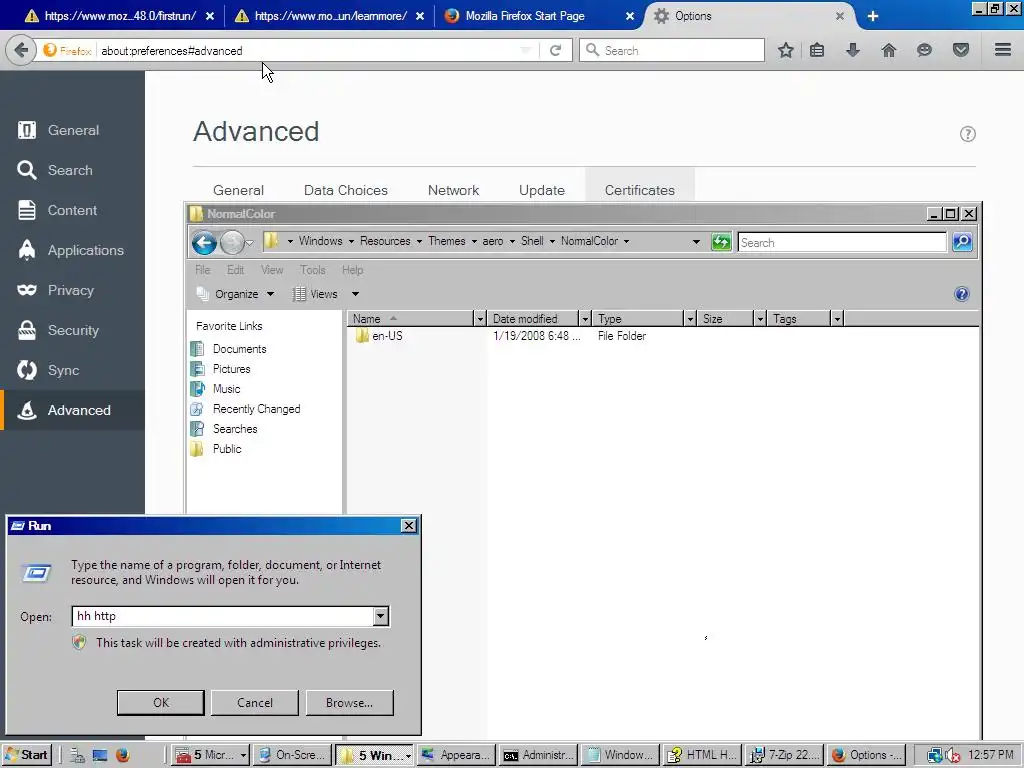Switch to Administrator command prompt taskbar item

click(538, 755)
